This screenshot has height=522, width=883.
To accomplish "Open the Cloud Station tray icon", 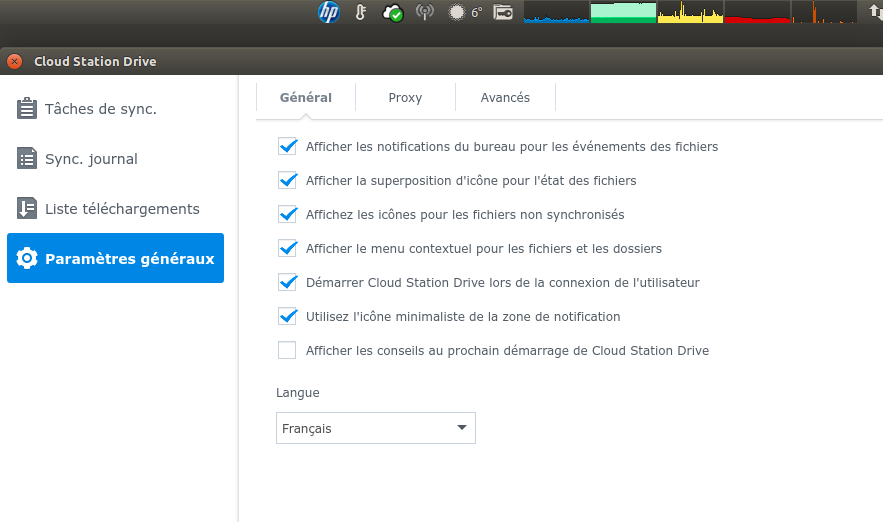I will pyautogui.click(x=394, y=13).
